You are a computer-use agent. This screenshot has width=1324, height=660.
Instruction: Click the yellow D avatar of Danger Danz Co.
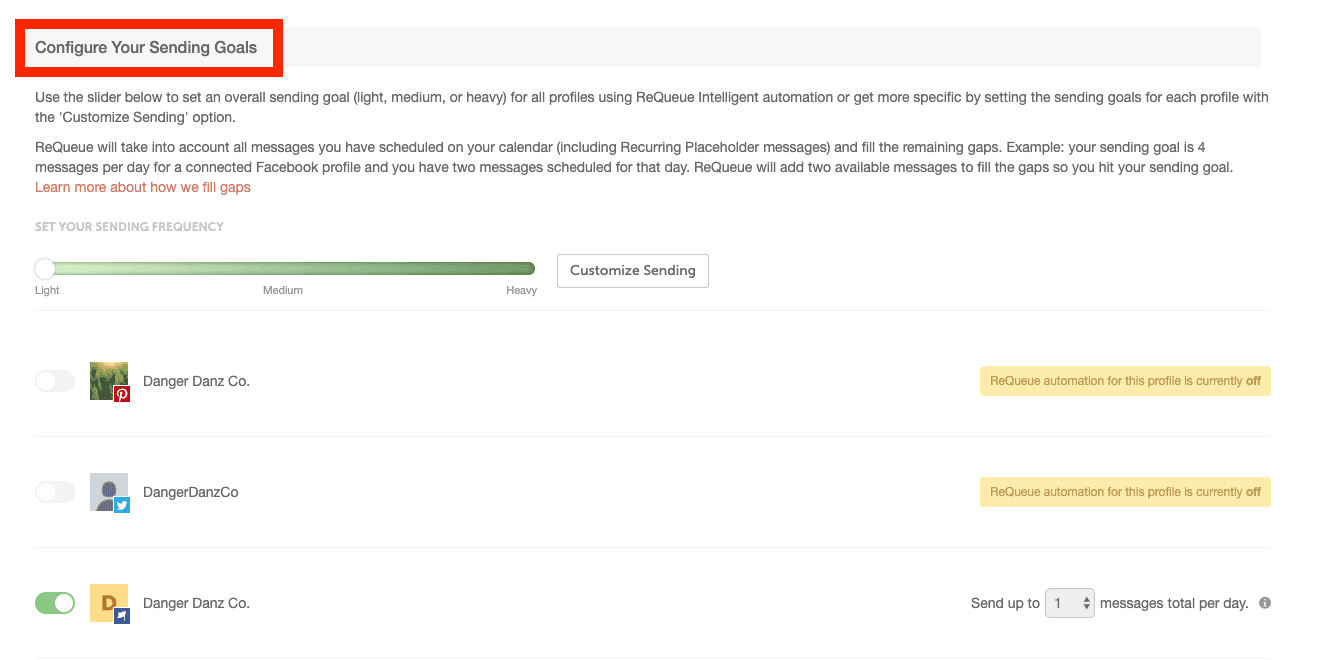pyautogui.click(x=109, y=603)
